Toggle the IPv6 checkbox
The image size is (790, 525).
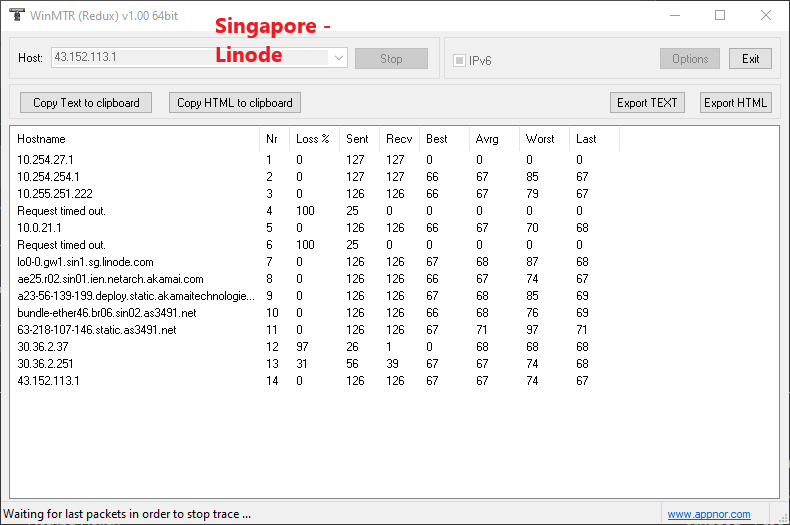tap(459, 60)
